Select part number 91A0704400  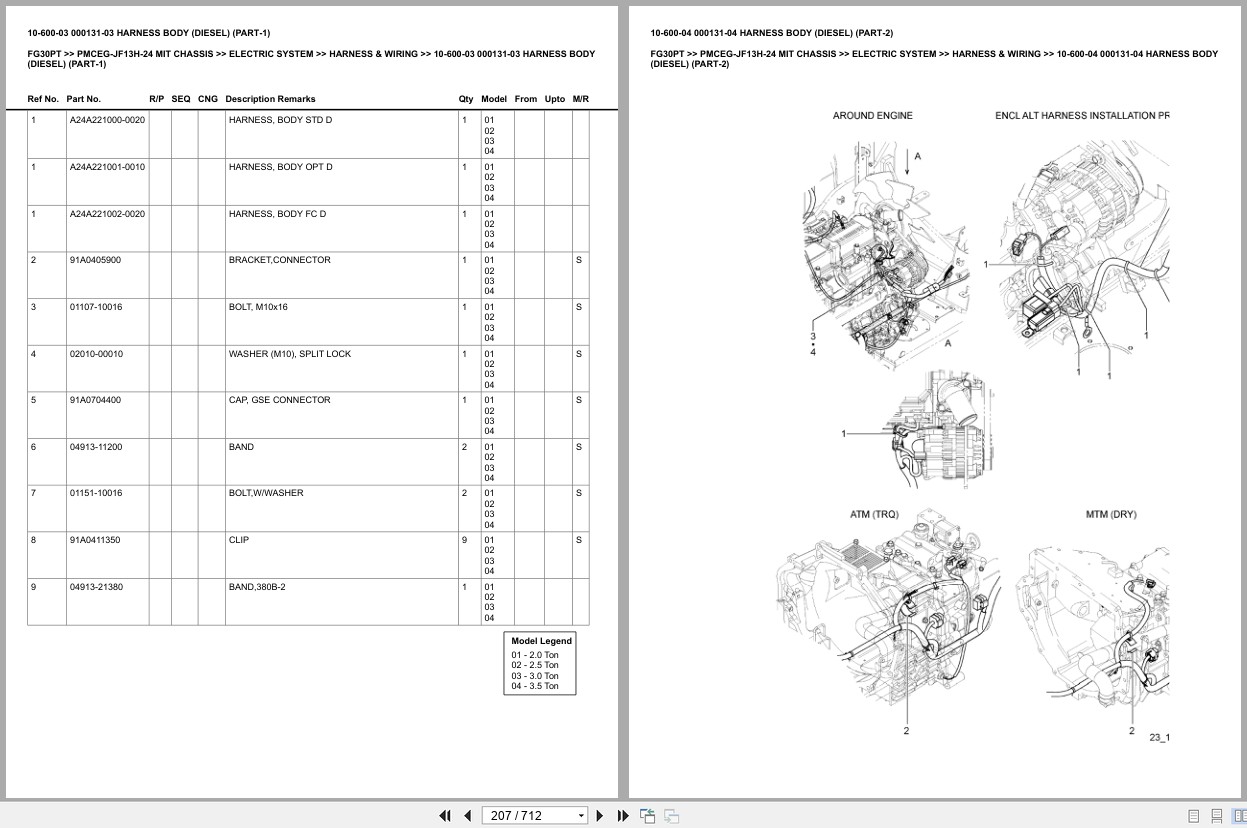click(x=95, y=400)
